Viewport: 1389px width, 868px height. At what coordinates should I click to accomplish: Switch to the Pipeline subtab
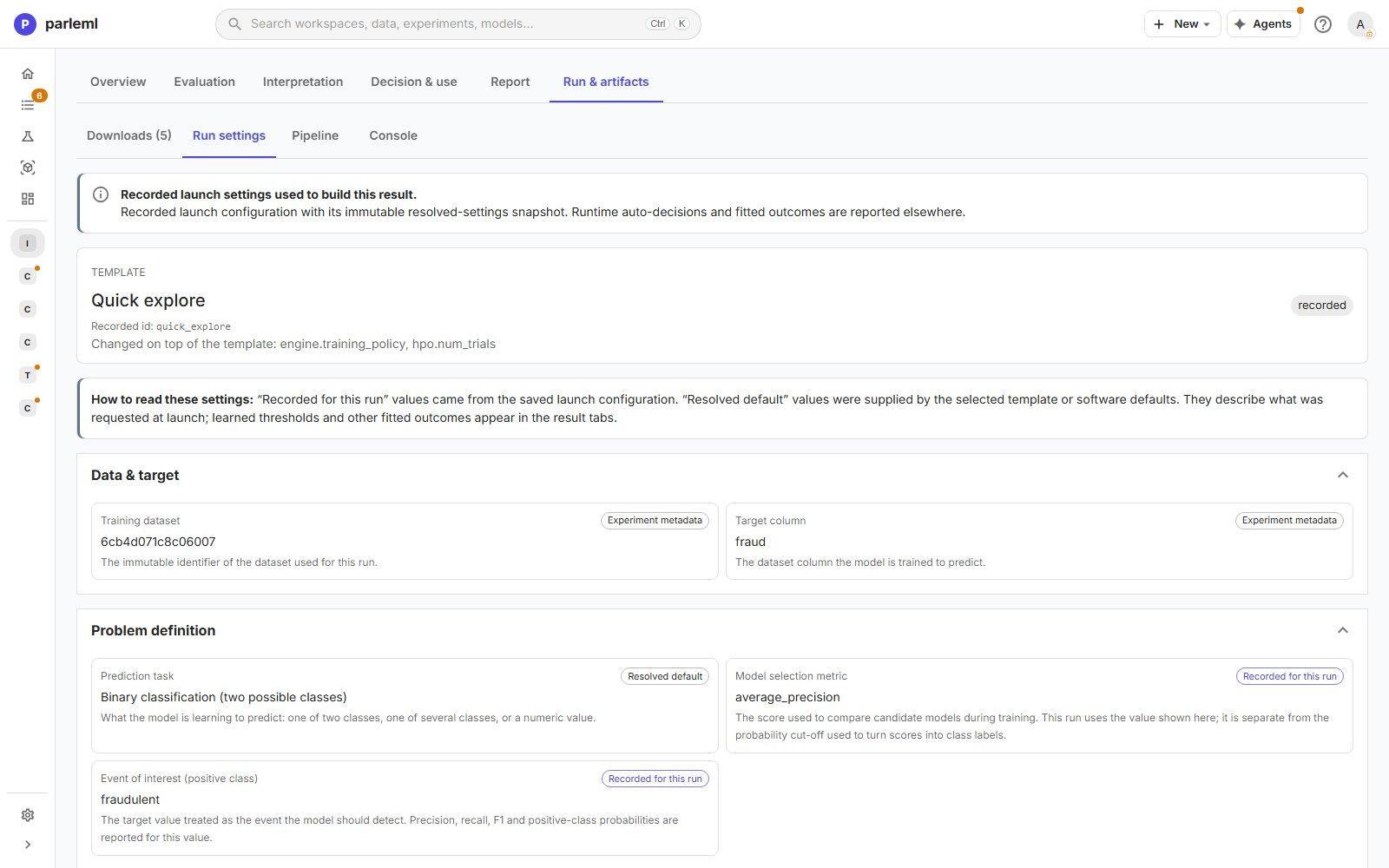(315, 135)
